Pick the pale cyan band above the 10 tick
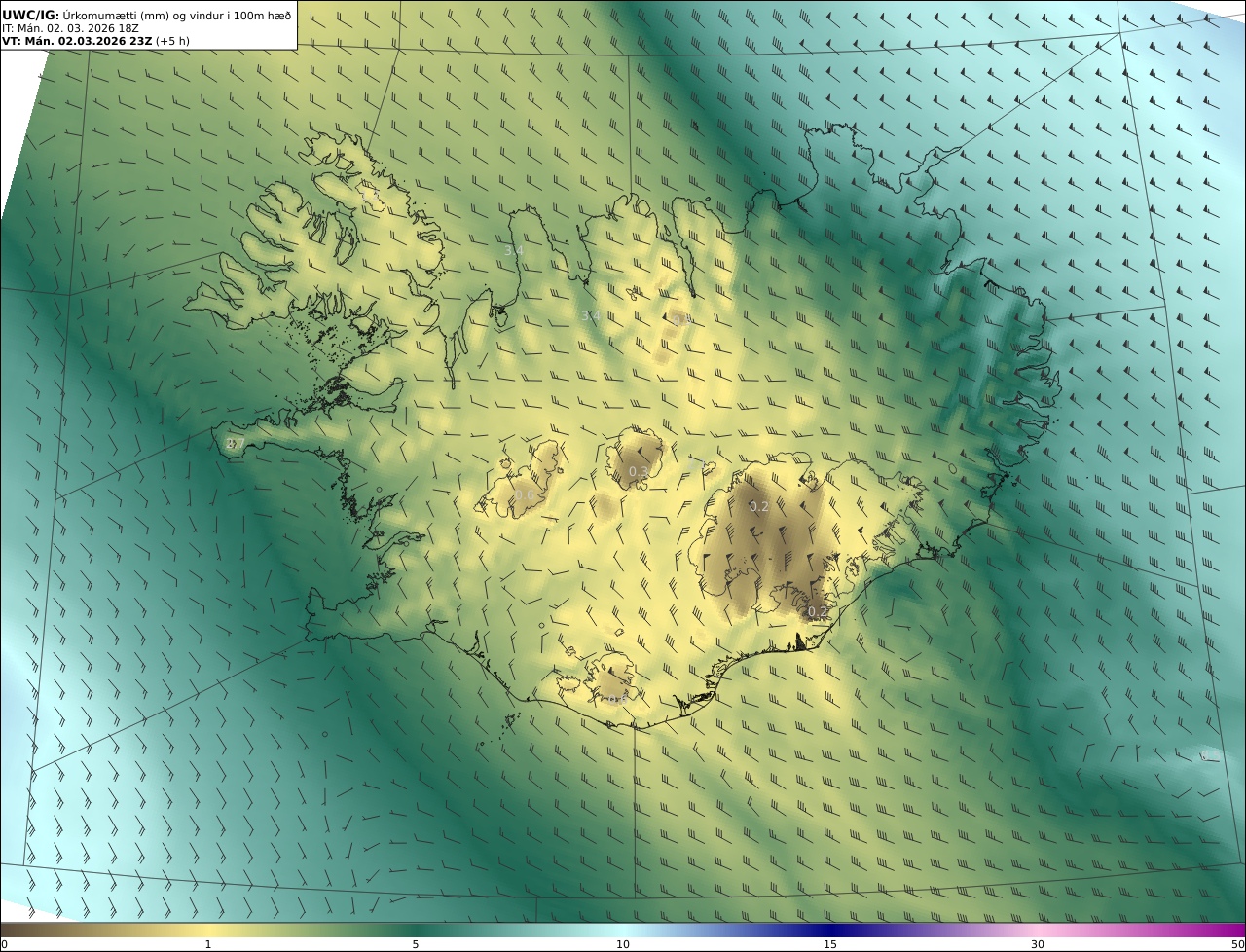The height and width of the screenshot is (952, 1246). 623,930
